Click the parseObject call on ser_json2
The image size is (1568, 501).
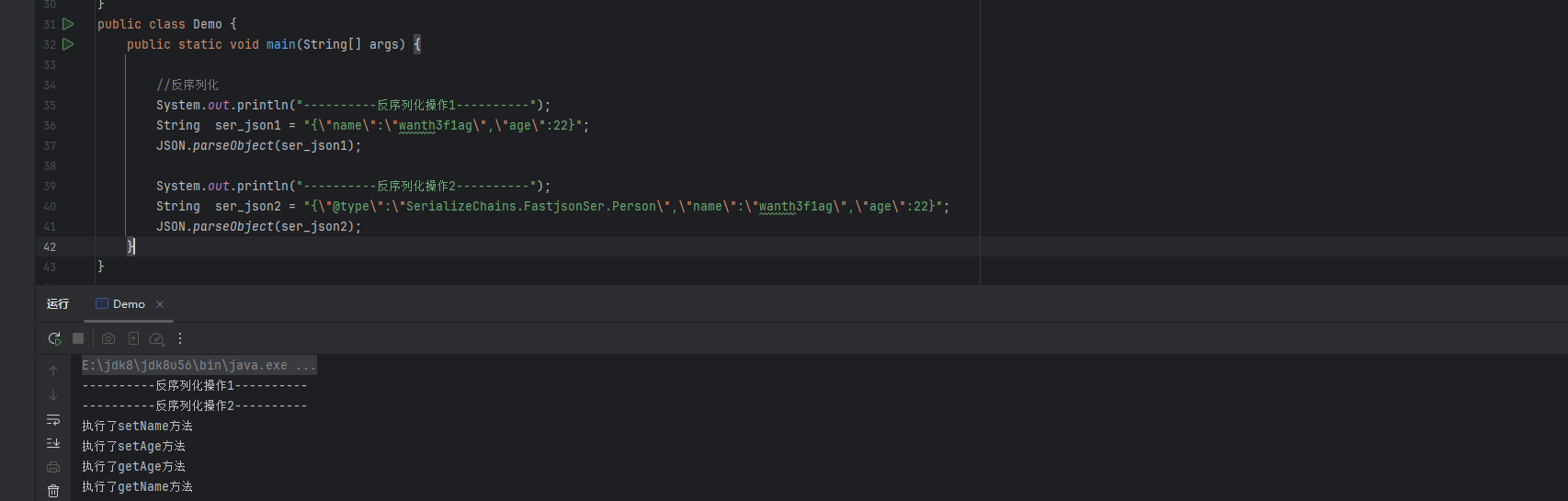[x=233, y=227]
